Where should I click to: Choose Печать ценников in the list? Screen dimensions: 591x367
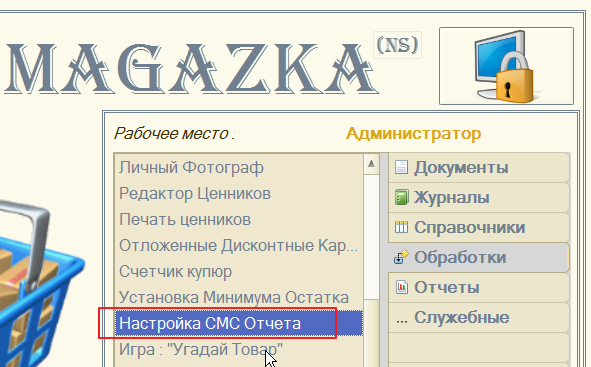pos(239,219)
